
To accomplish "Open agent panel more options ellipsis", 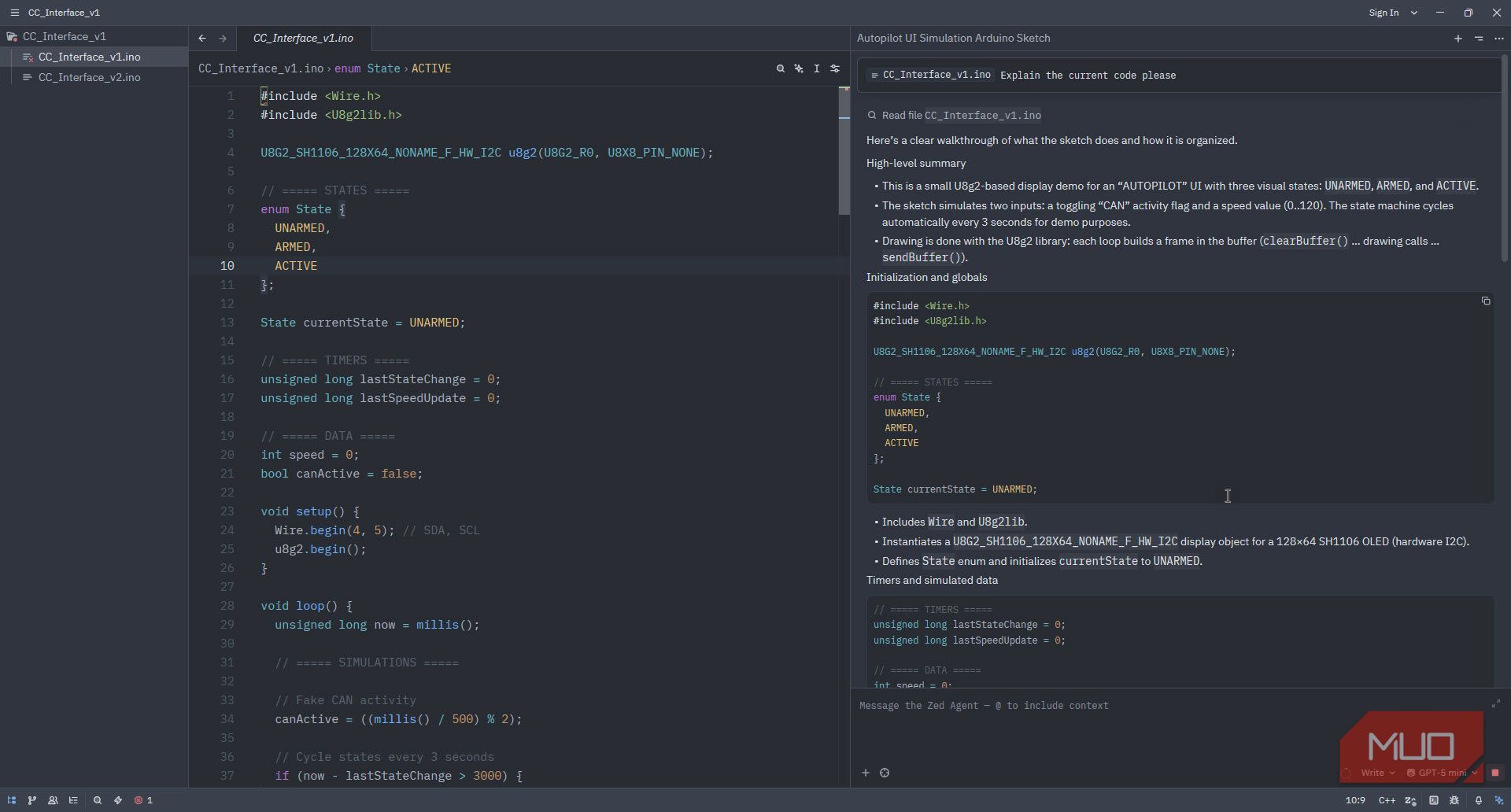I will pos(1499,38).
